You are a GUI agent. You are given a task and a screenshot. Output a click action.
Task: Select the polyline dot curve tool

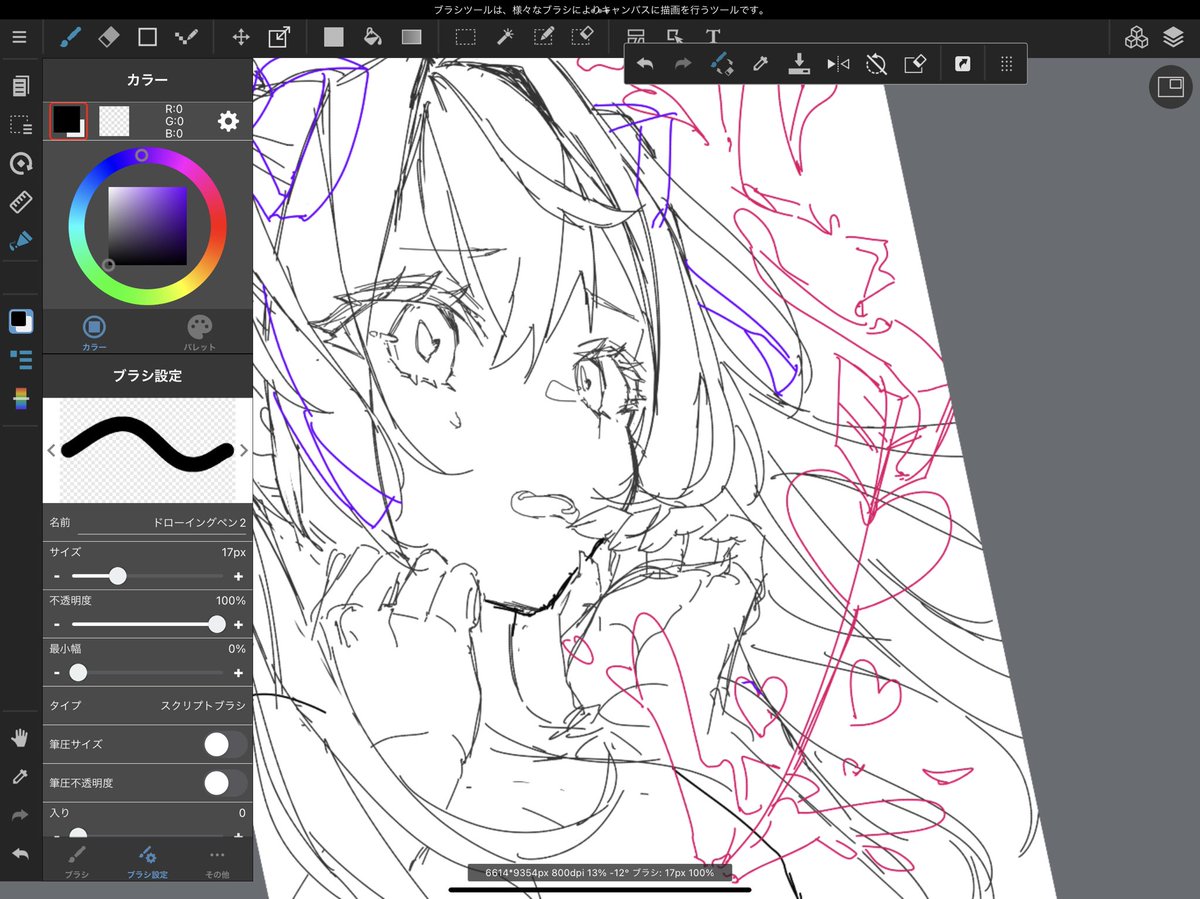click(186, 37)
